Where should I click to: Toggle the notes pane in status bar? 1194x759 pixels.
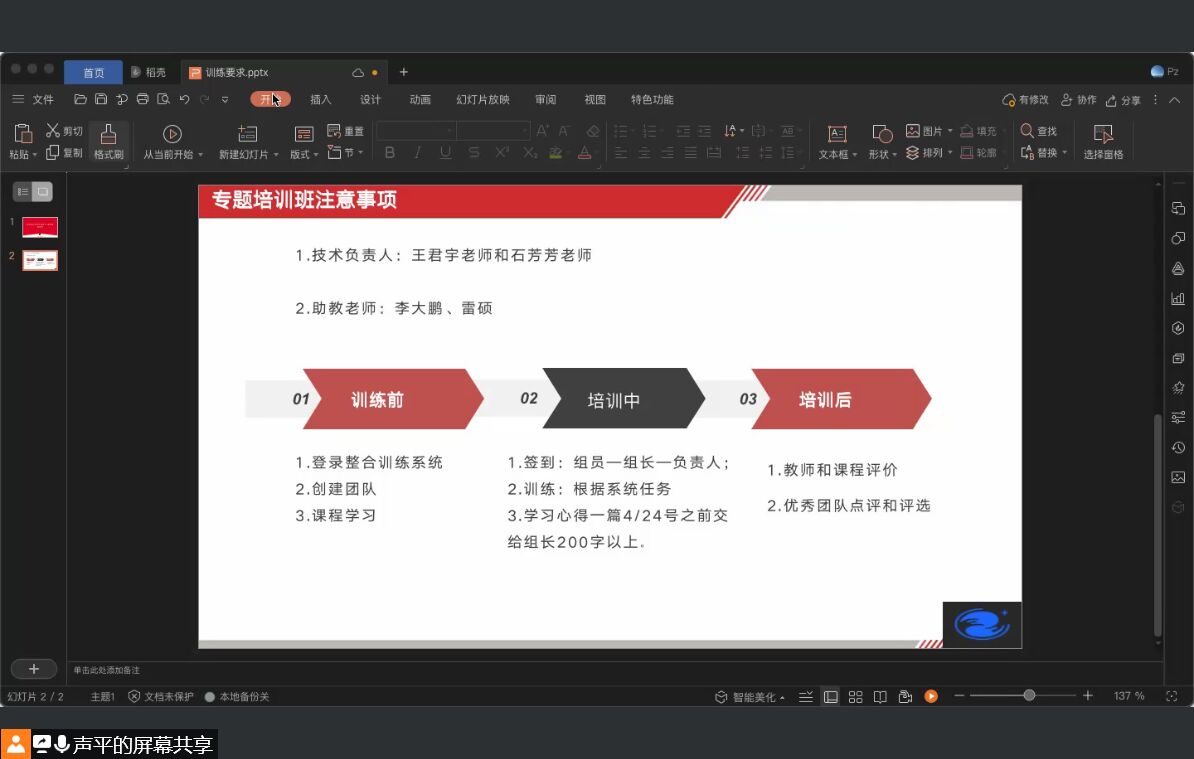(806, 697)
